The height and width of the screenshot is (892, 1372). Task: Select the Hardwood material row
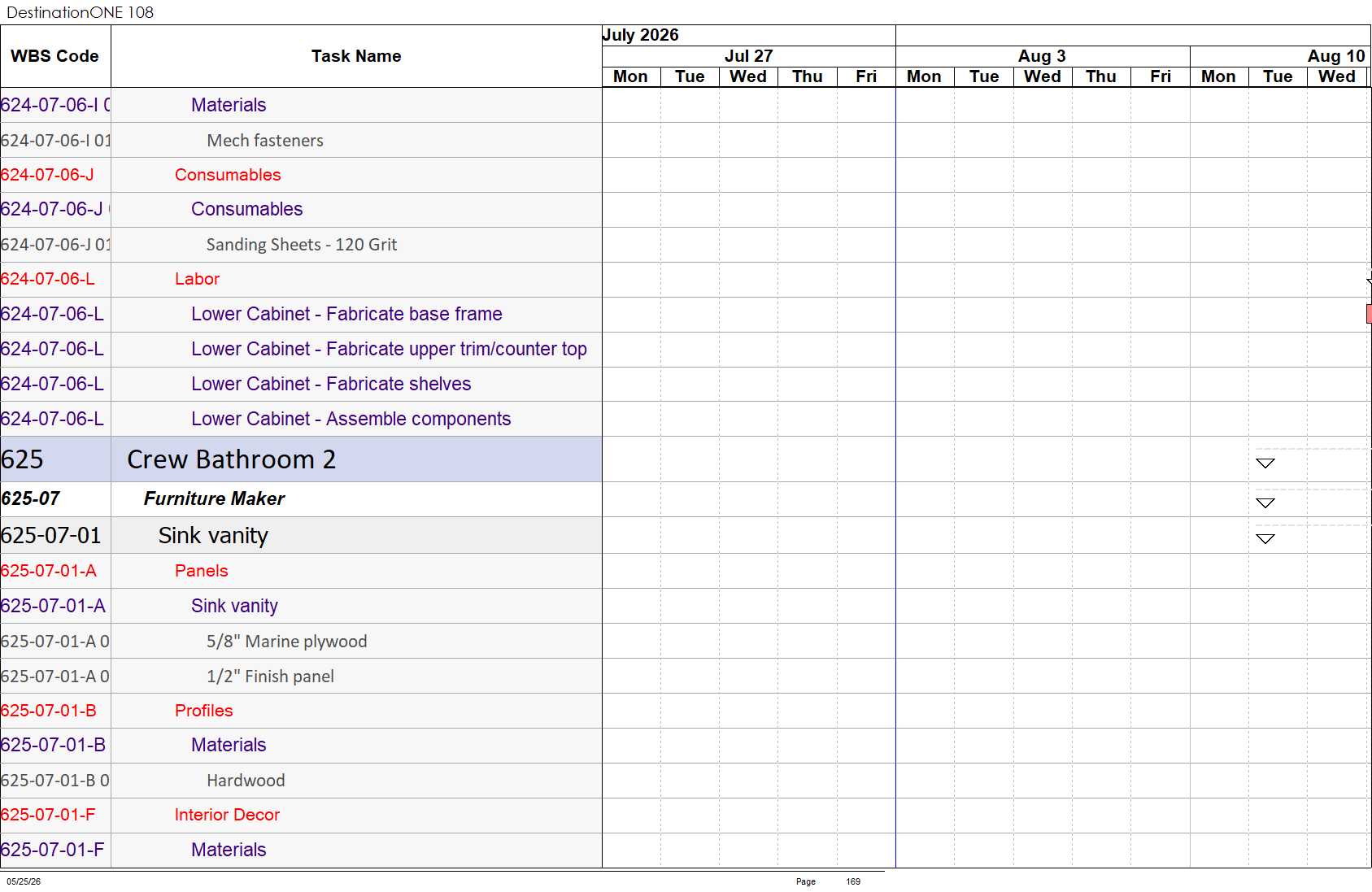pyautogui.click(x=301, y=781)
